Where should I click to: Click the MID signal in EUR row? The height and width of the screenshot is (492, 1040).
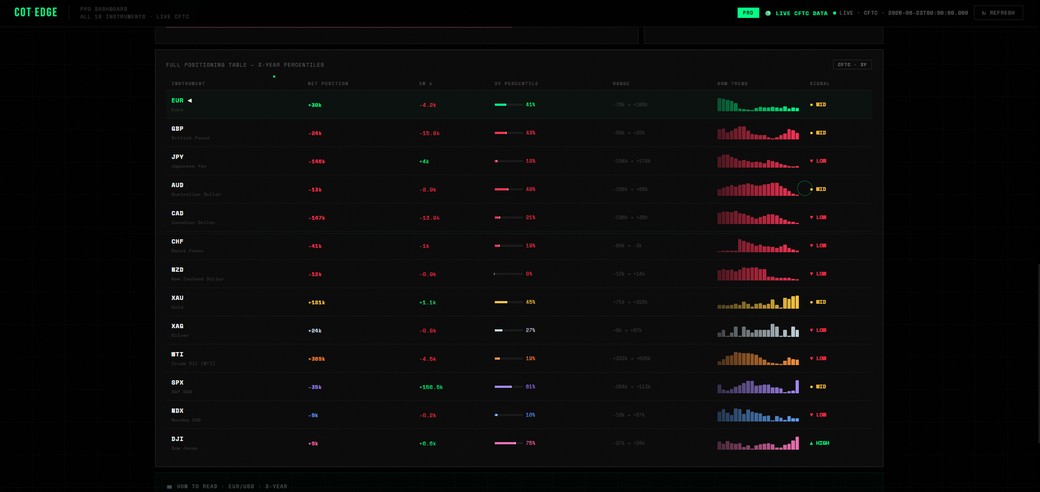click(818, 105)
